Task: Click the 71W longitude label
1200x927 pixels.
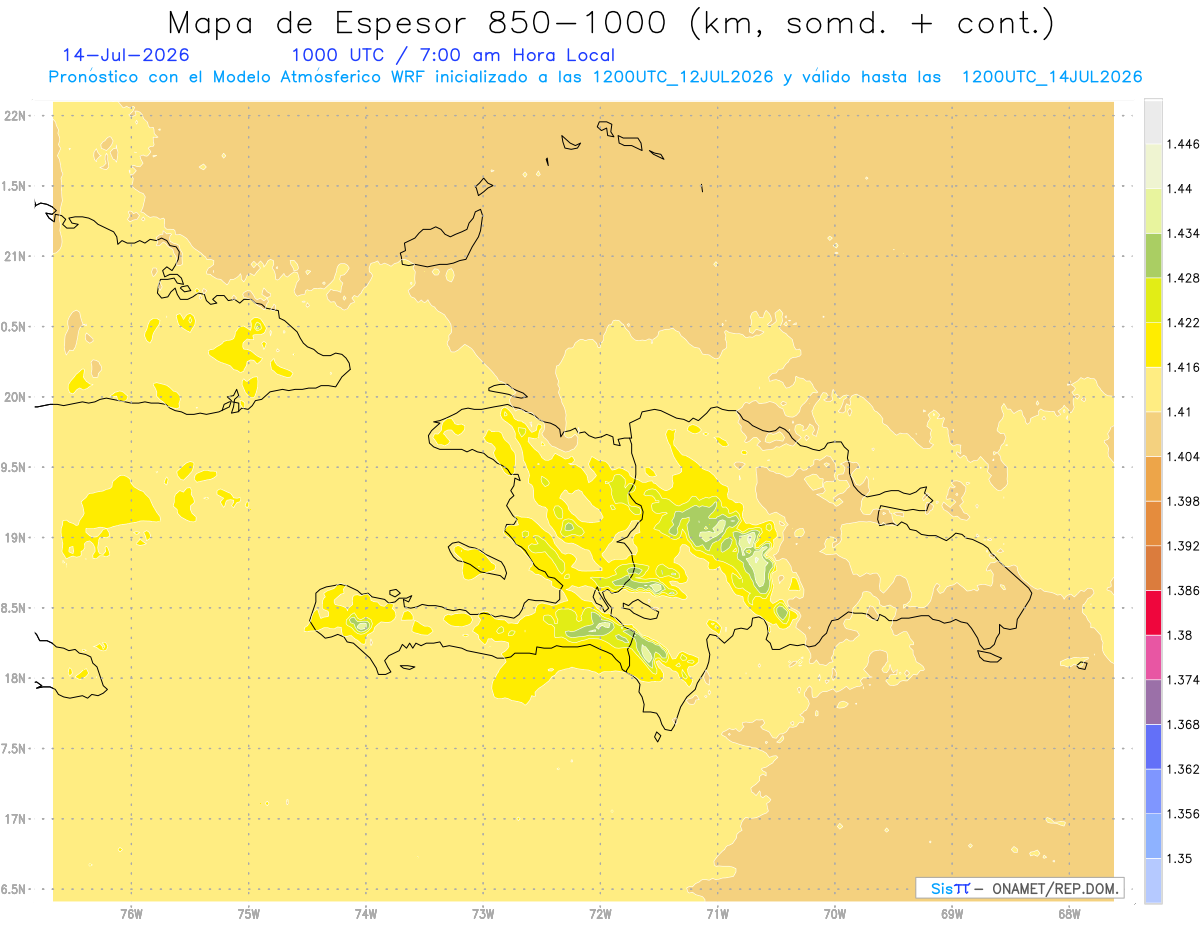Action: (718, 913)
